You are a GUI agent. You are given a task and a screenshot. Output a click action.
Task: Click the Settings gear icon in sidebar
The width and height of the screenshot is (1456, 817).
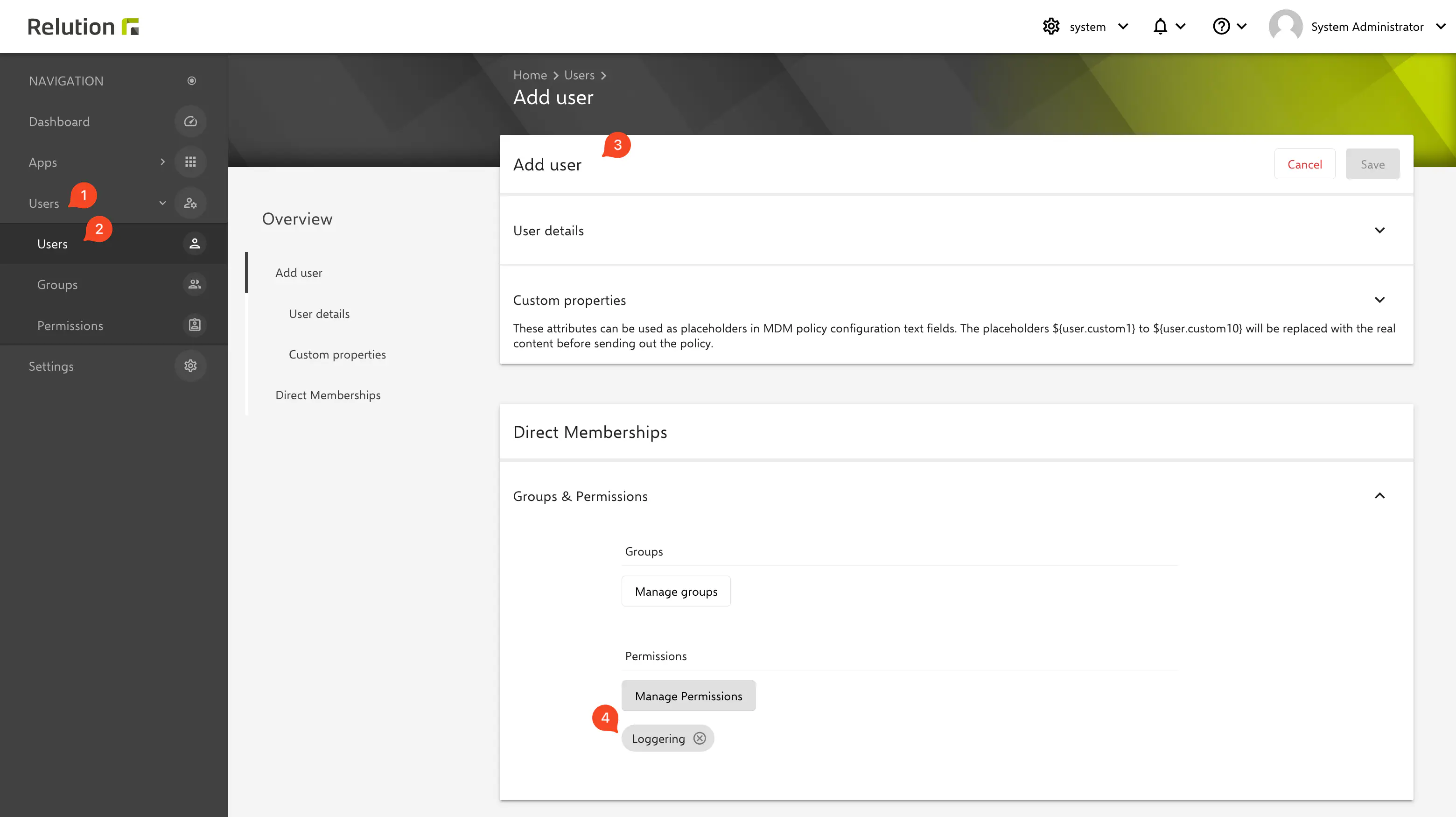point(190,366)
